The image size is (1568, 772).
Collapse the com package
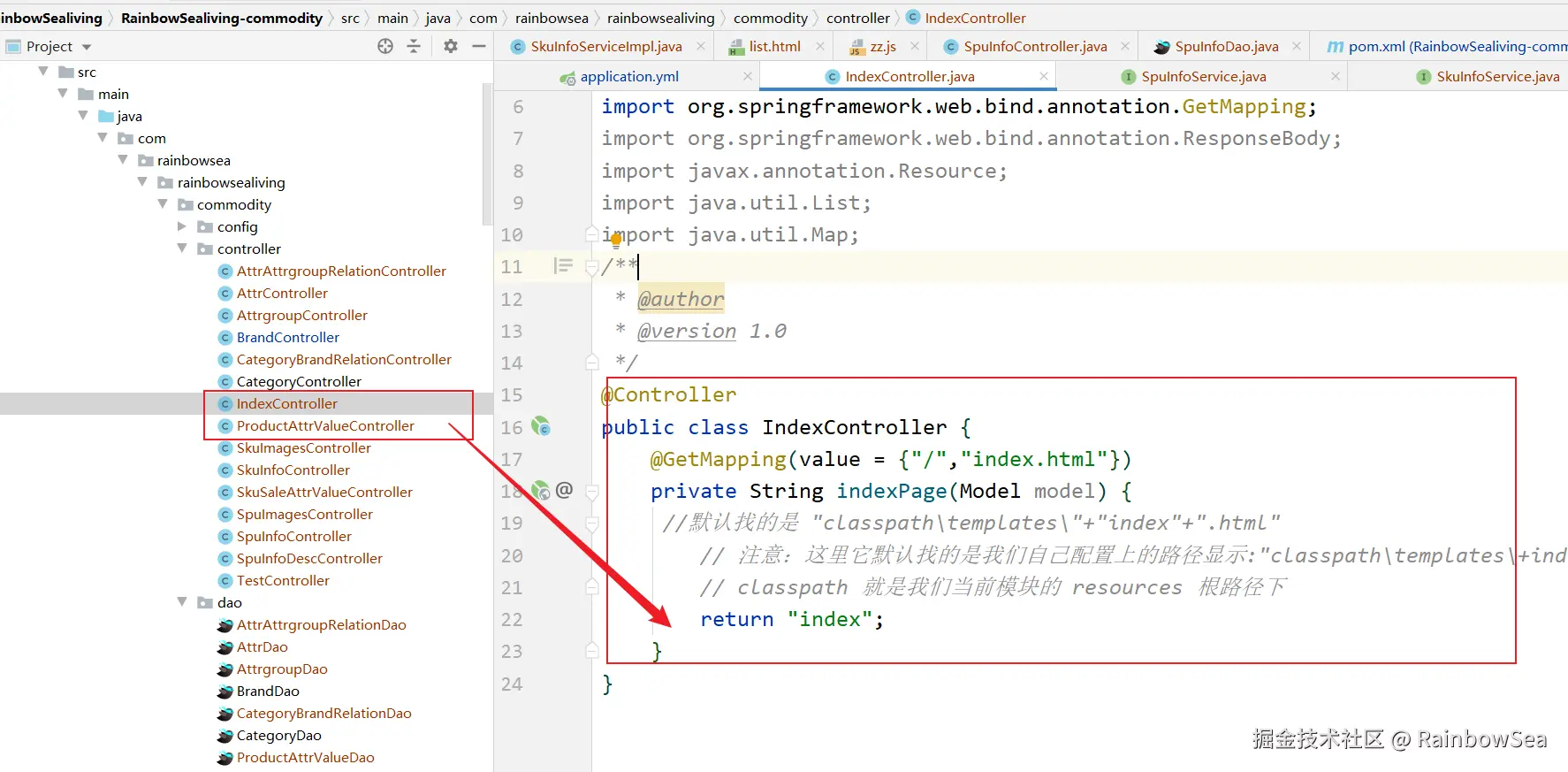click(x=103, y=137)
